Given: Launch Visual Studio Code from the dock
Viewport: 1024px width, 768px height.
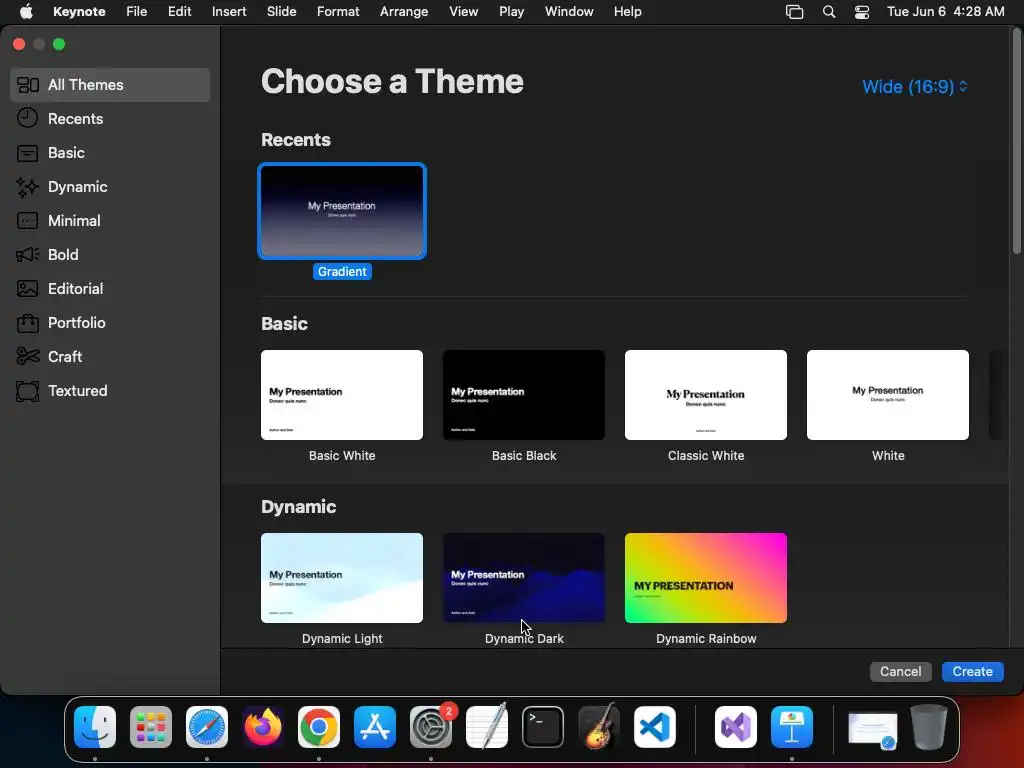Looking at the screenshot, I should pos(654,727).
